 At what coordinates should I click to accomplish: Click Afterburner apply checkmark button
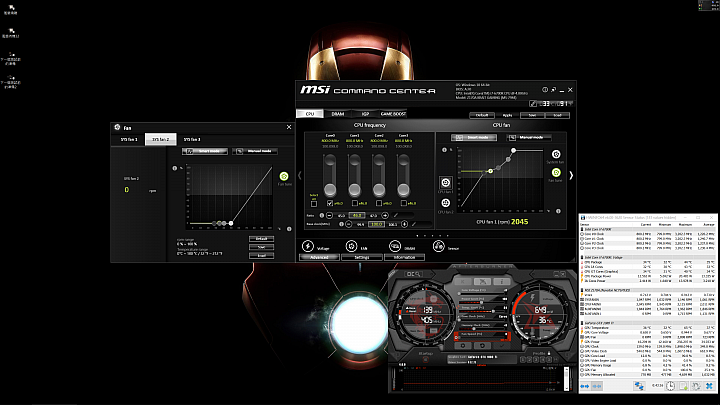coord(501,346)
